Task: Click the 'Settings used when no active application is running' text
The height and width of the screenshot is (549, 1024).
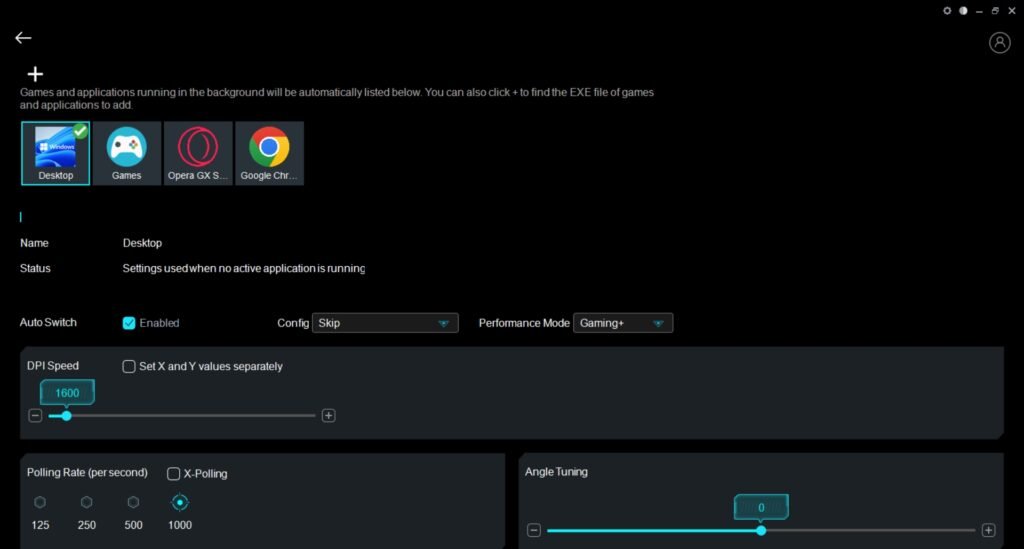Action: pos(244,268)
